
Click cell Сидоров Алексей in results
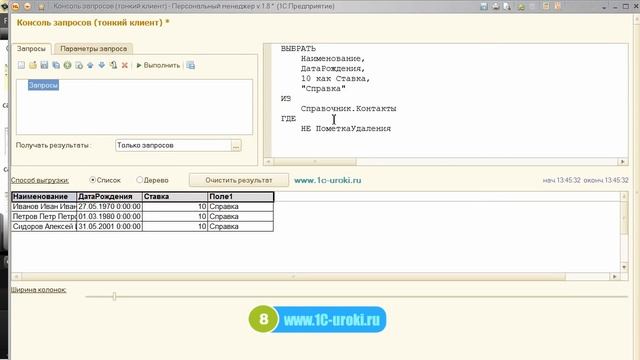tap(44, 226)
